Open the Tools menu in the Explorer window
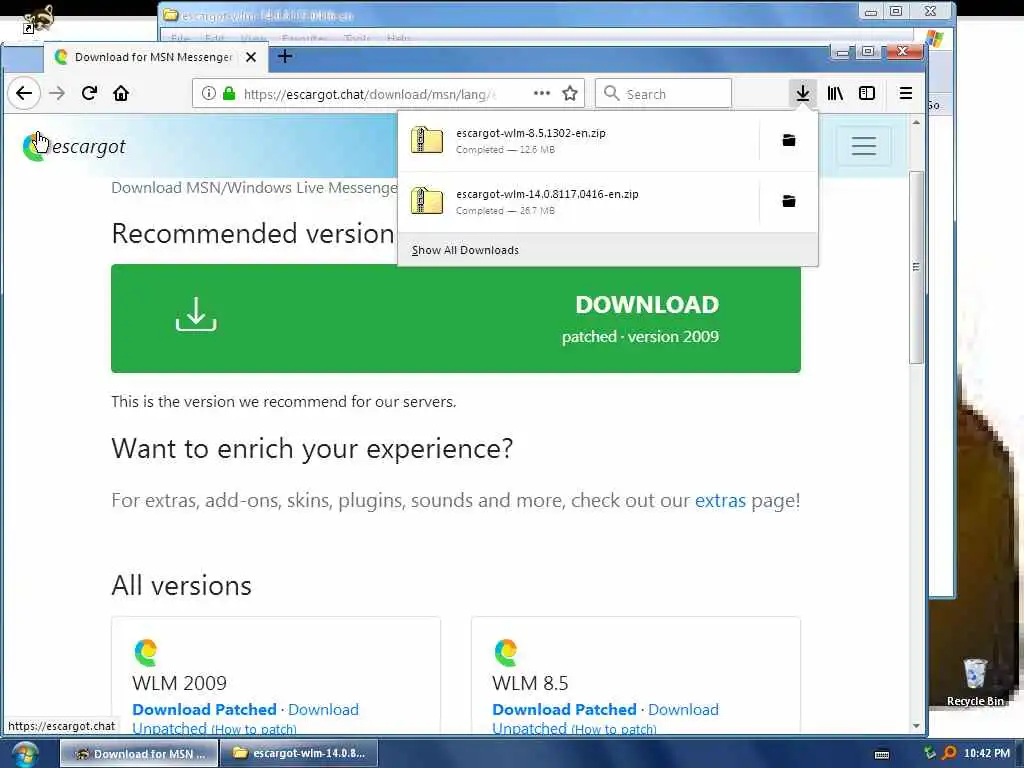 pyautogui.click(x=357, y=39)
